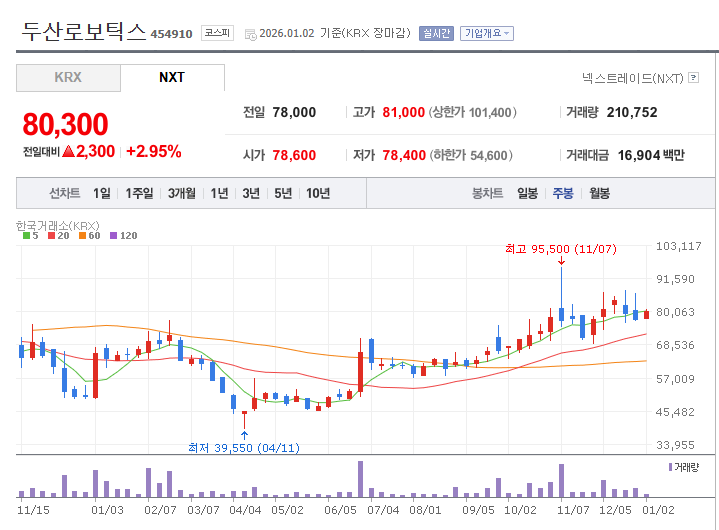Click the 고가 81,000 value
Viewport: 719px width, 530px height.
point(404,112)
